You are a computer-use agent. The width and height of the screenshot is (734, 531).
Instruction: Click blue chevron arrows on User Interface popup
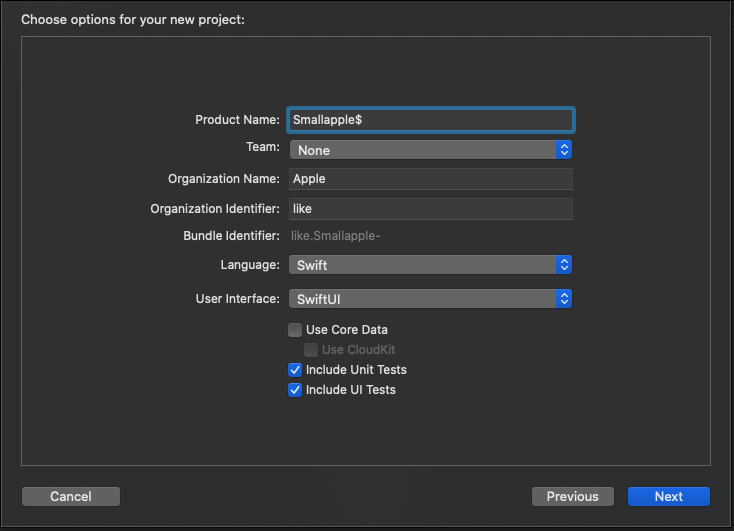564,299
